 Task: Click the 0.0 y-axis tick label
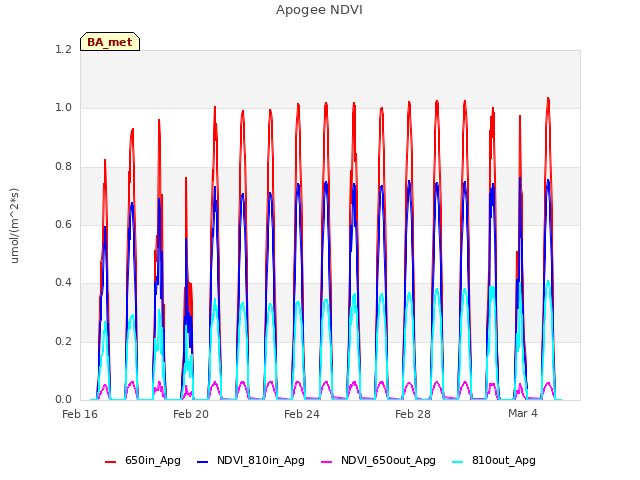[64, 399]
